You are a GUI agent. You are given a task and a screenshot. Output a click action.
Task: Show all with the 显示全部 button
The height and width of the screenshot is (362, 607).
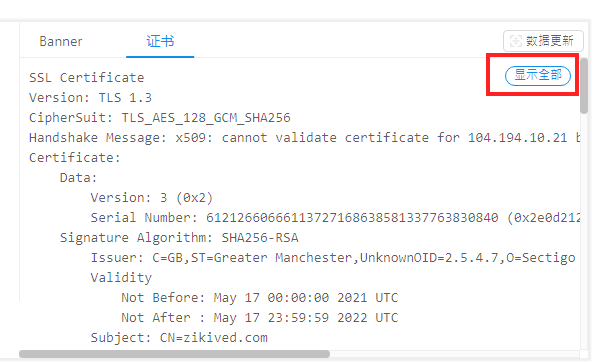538,75
